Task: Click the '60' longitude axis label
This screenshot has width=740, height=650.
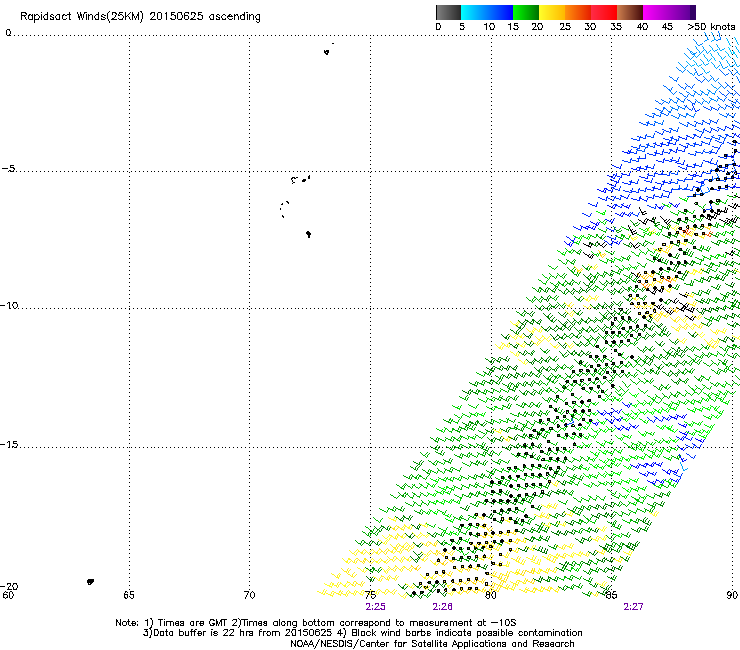Action: 8,595
